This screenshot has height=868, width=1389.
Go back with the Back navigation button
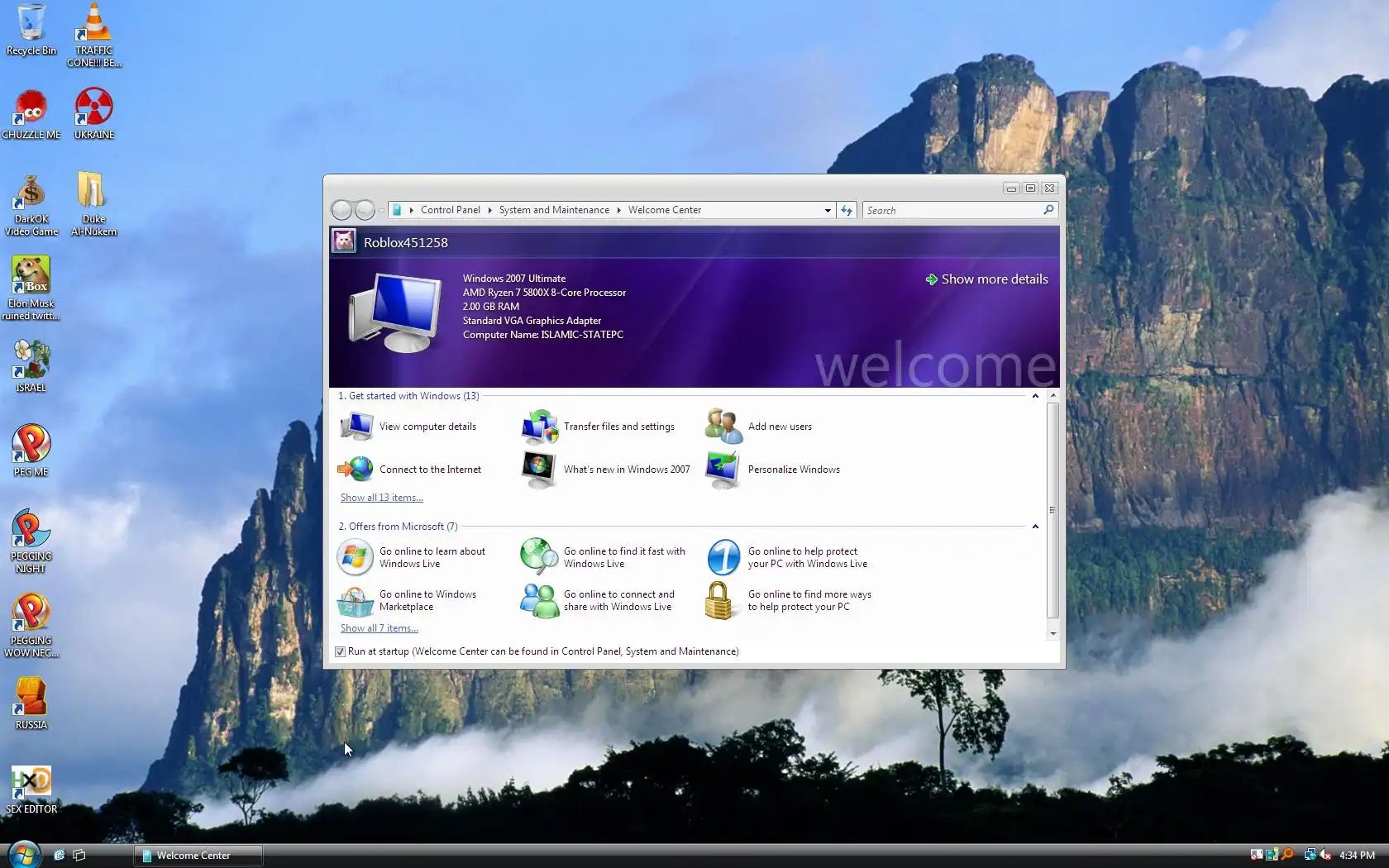(341, 210)
